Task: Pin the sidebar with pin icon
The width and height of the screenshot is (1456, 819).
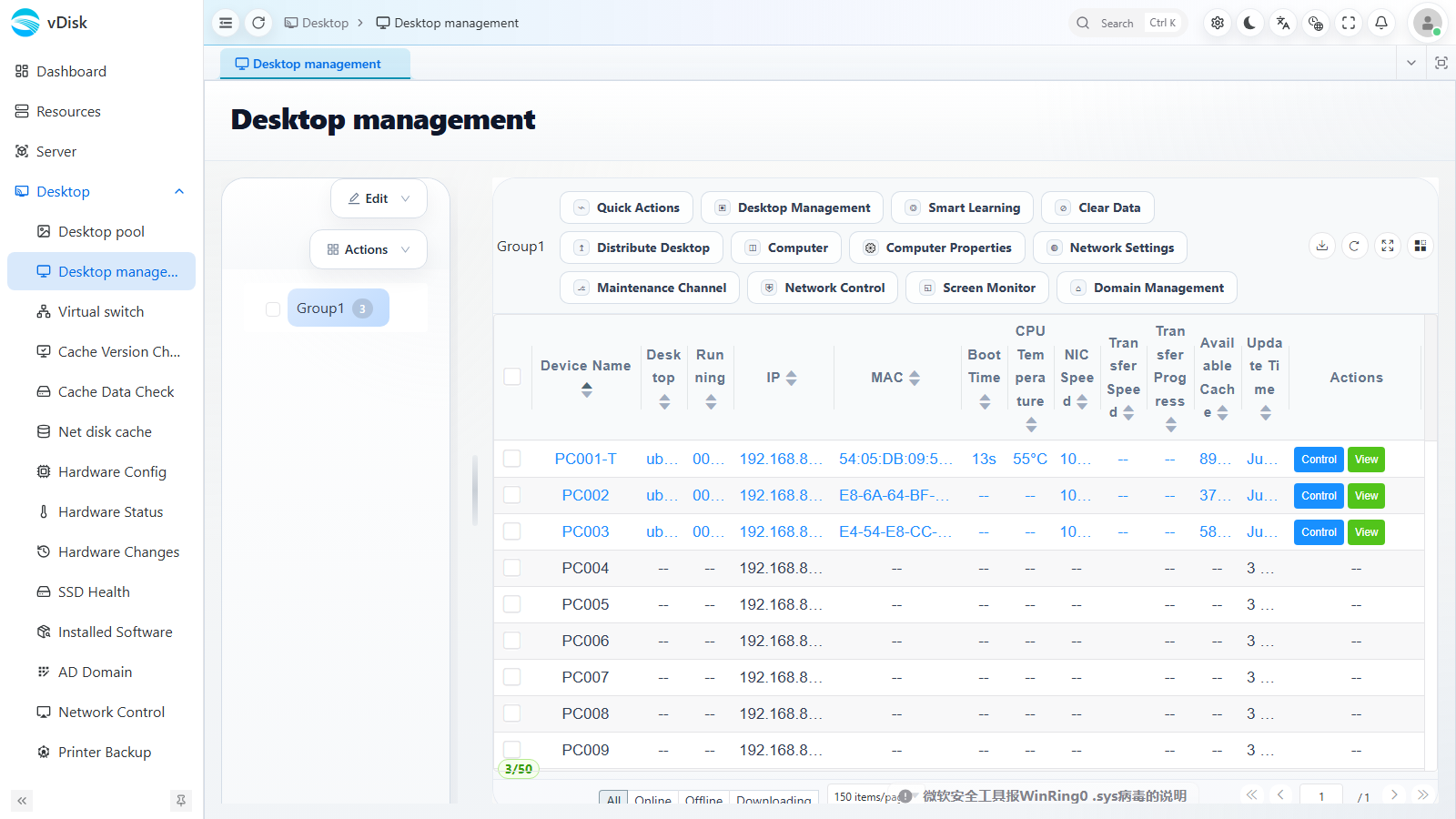Action: point(181,801)
